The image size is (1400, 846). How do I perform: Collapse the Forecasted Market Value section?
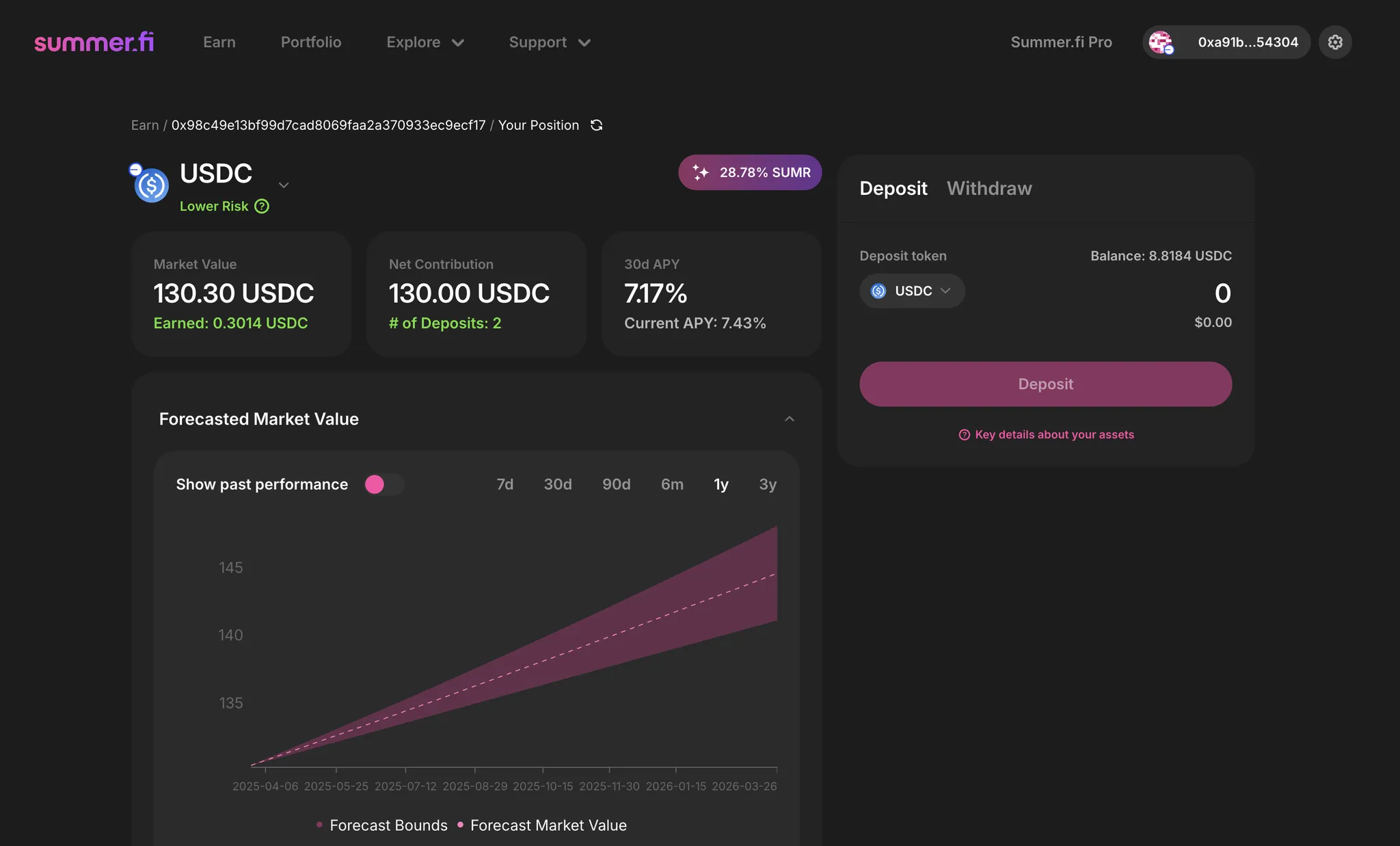789,419
